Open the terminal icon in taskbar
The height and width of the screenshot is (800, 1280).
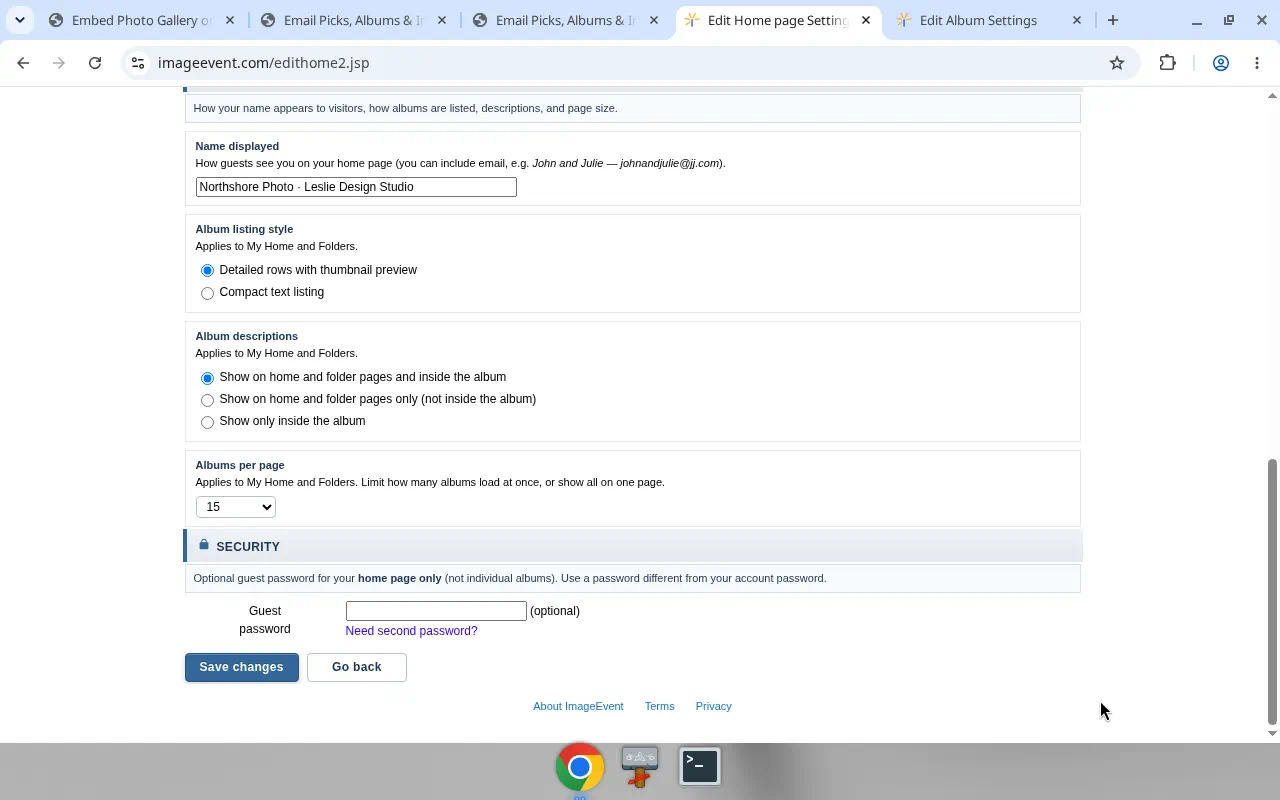click(700, 767)
